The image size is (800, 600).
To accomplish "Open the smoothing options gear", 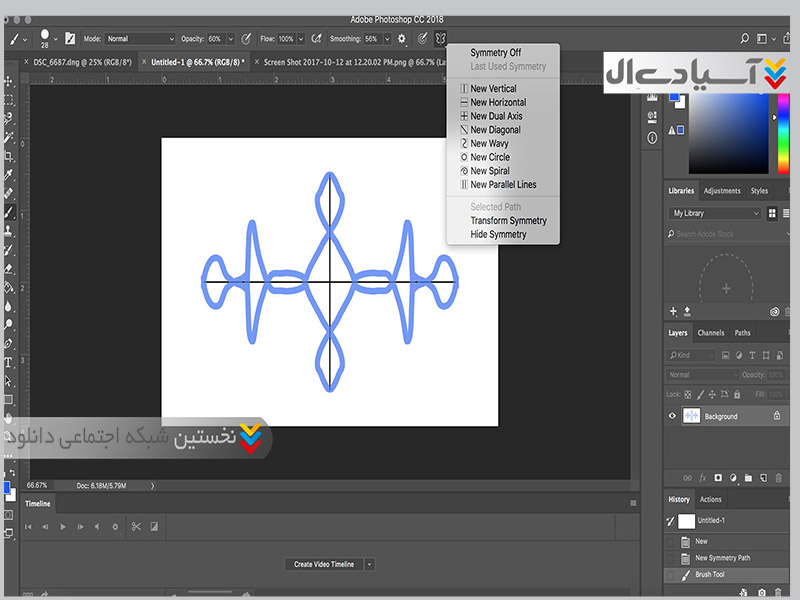I will [x=402, y=38].
